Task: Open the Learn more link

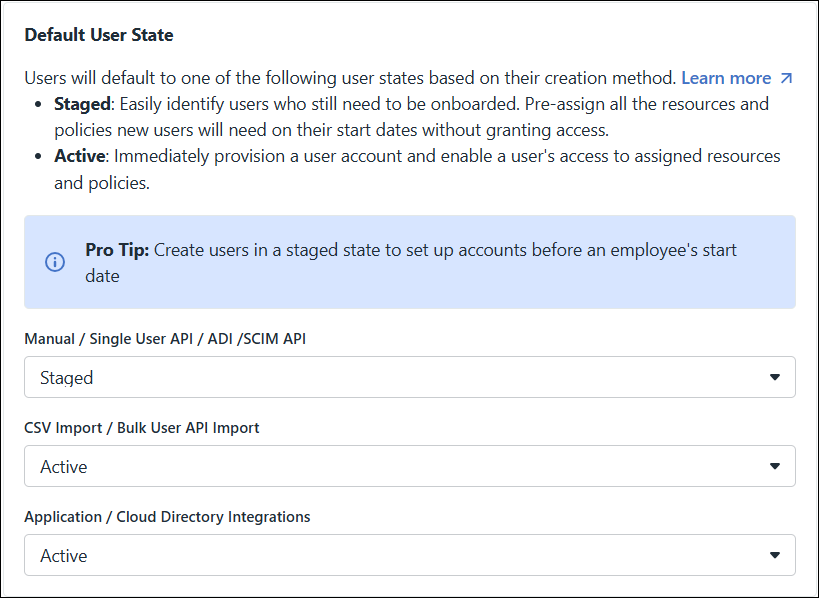Action: (726, 78)
